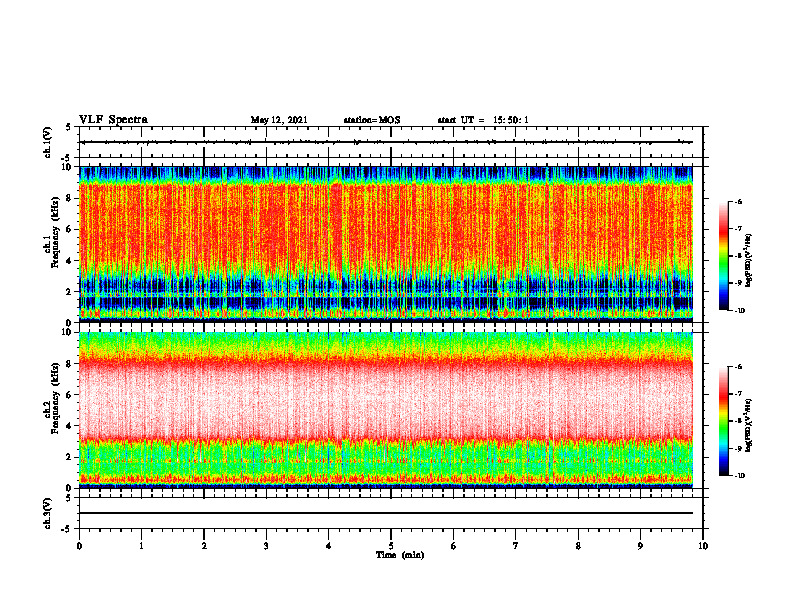Click the "station=MOS" header label
The image size is (792, 612).
(x=372, y=120)
